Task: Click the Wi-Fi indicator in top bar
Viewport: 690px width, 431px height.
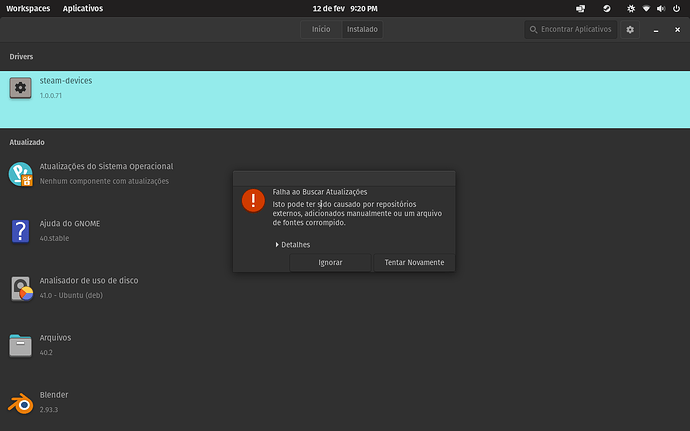Action: tap(646, 8)
